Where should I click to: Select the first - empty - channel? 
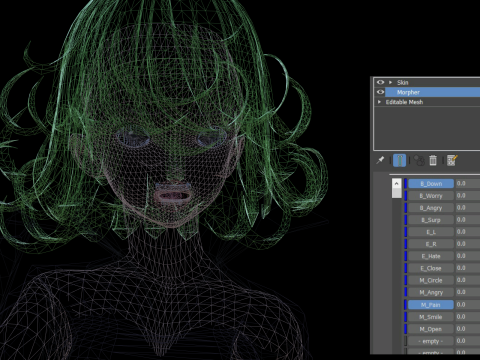point(431,341)
